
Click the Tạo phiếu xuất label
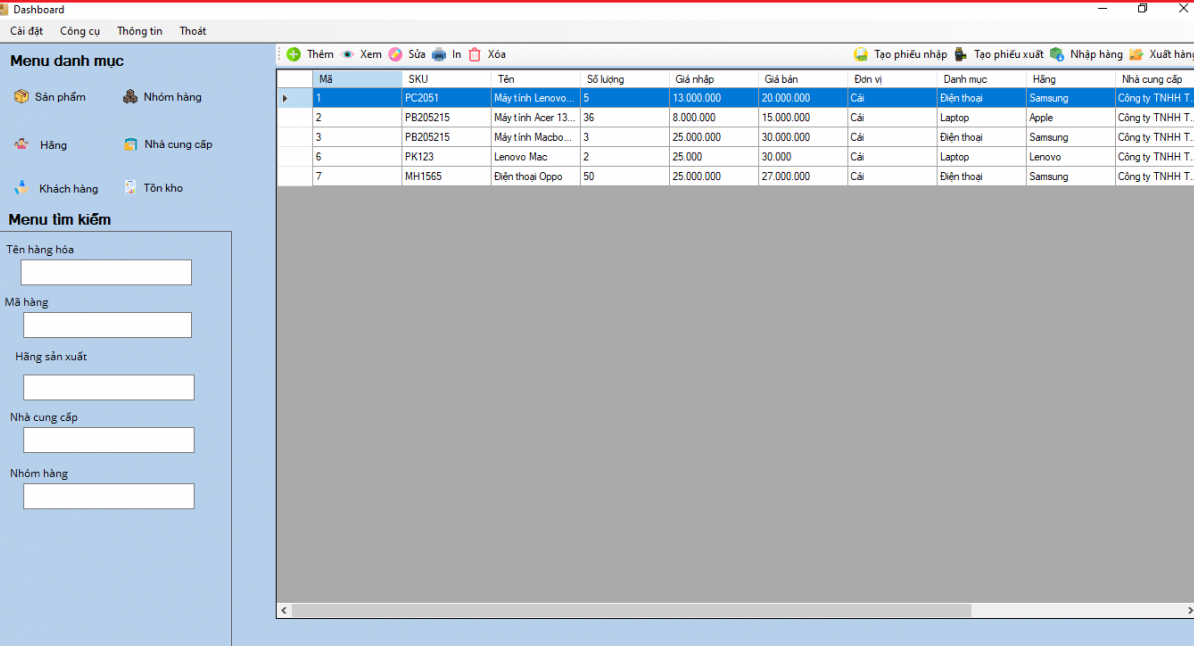click(1009, 54)
